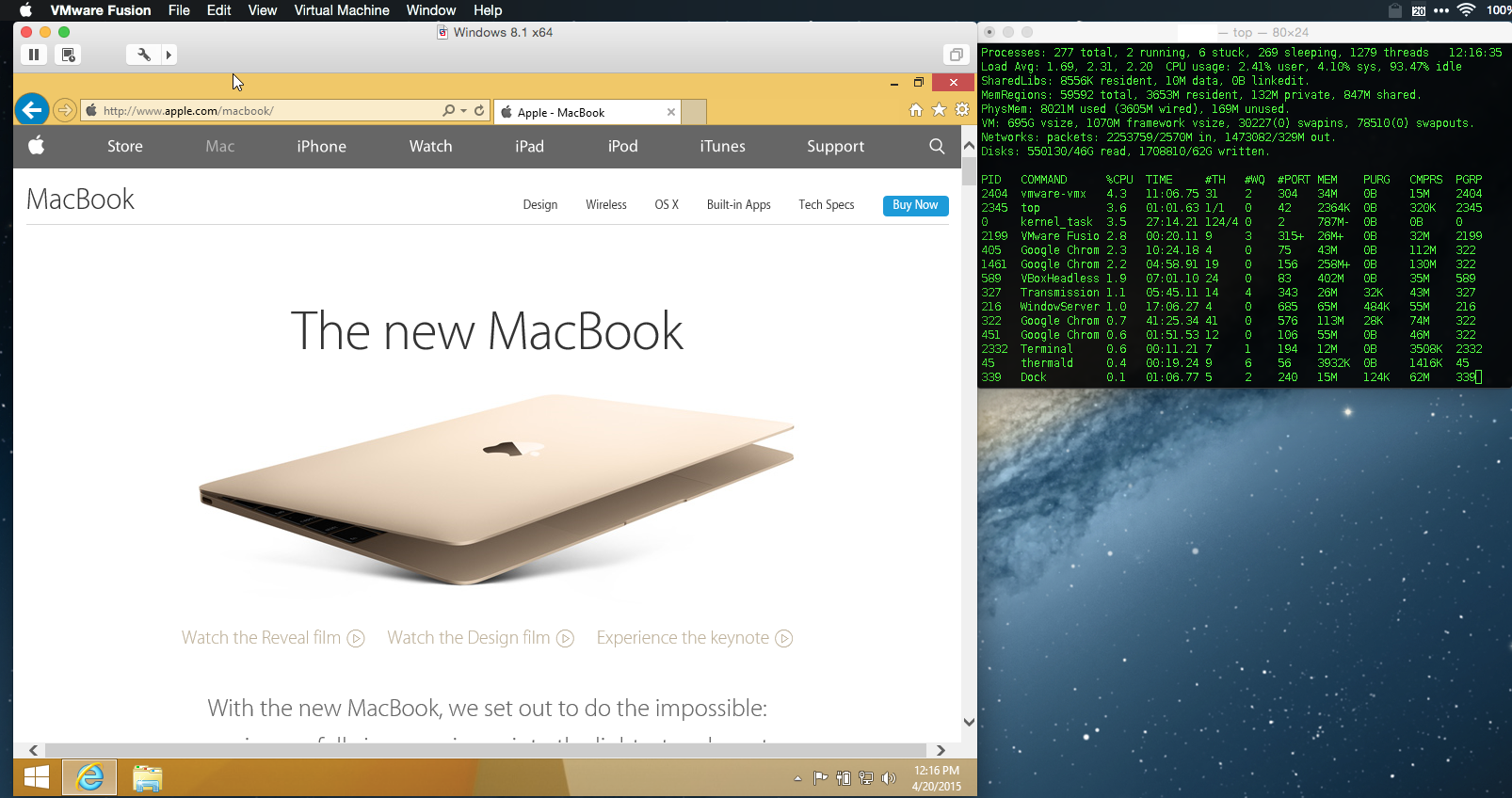Click Watch the Reveal film
Image resolution: width=1512 pixels, height=798 pixels.
tap(273, 638)
